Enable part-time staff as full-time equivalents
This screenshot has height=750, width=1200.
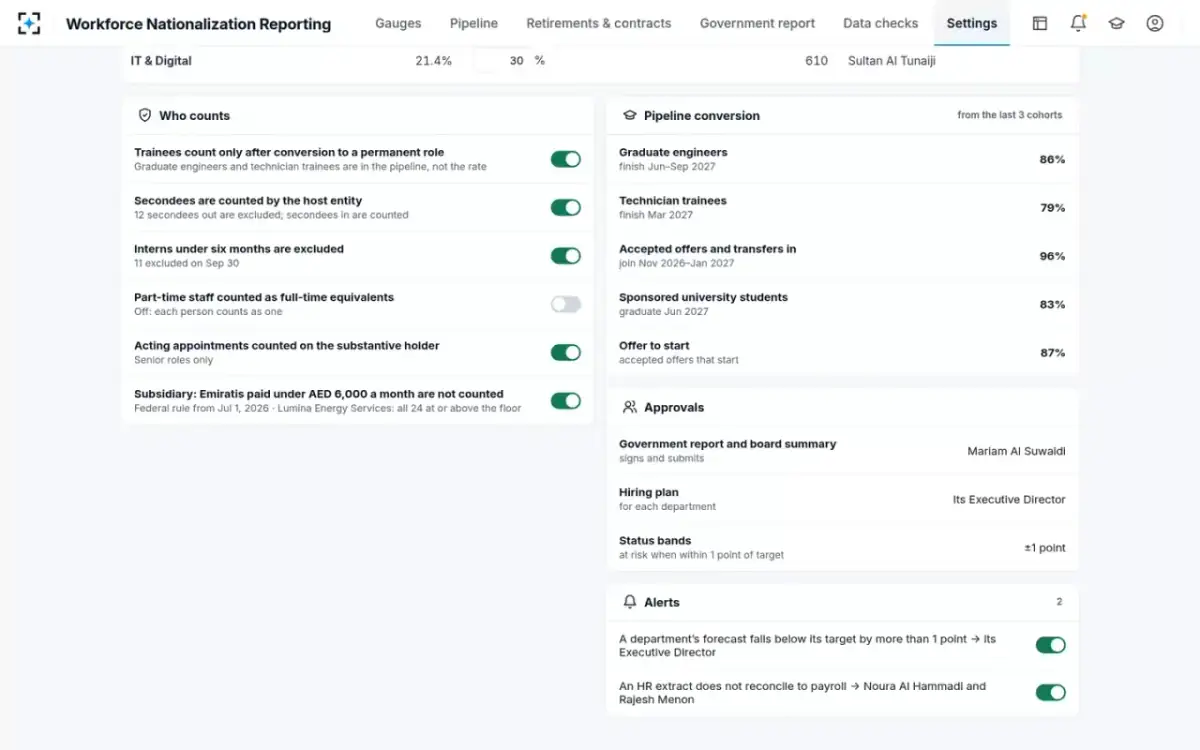566,304
